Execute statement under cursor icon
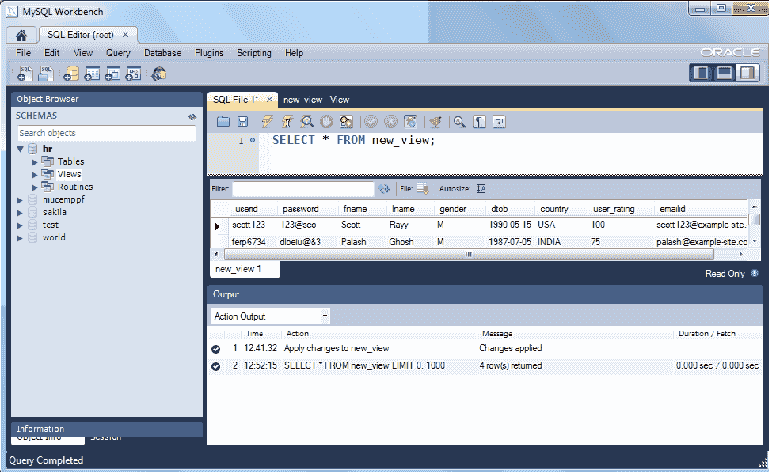Viewport: 769px width, 472px height. [287, 122]
